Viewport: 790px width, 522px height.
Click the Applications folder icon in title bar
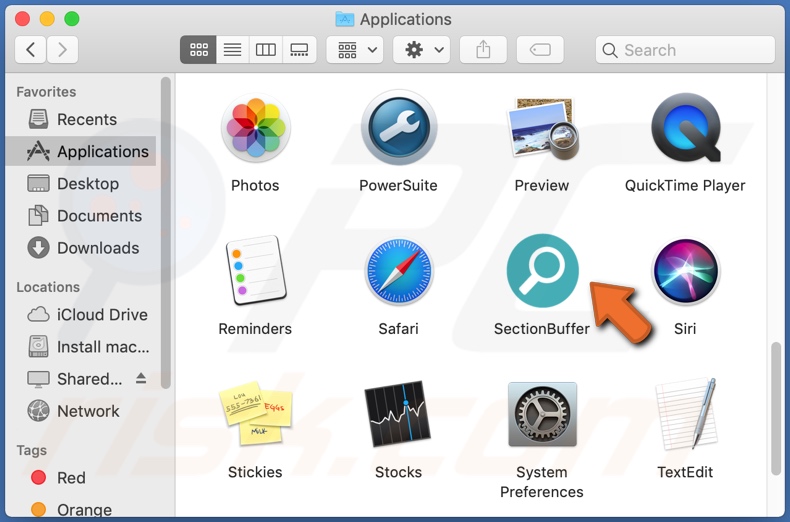click(345, 19)
